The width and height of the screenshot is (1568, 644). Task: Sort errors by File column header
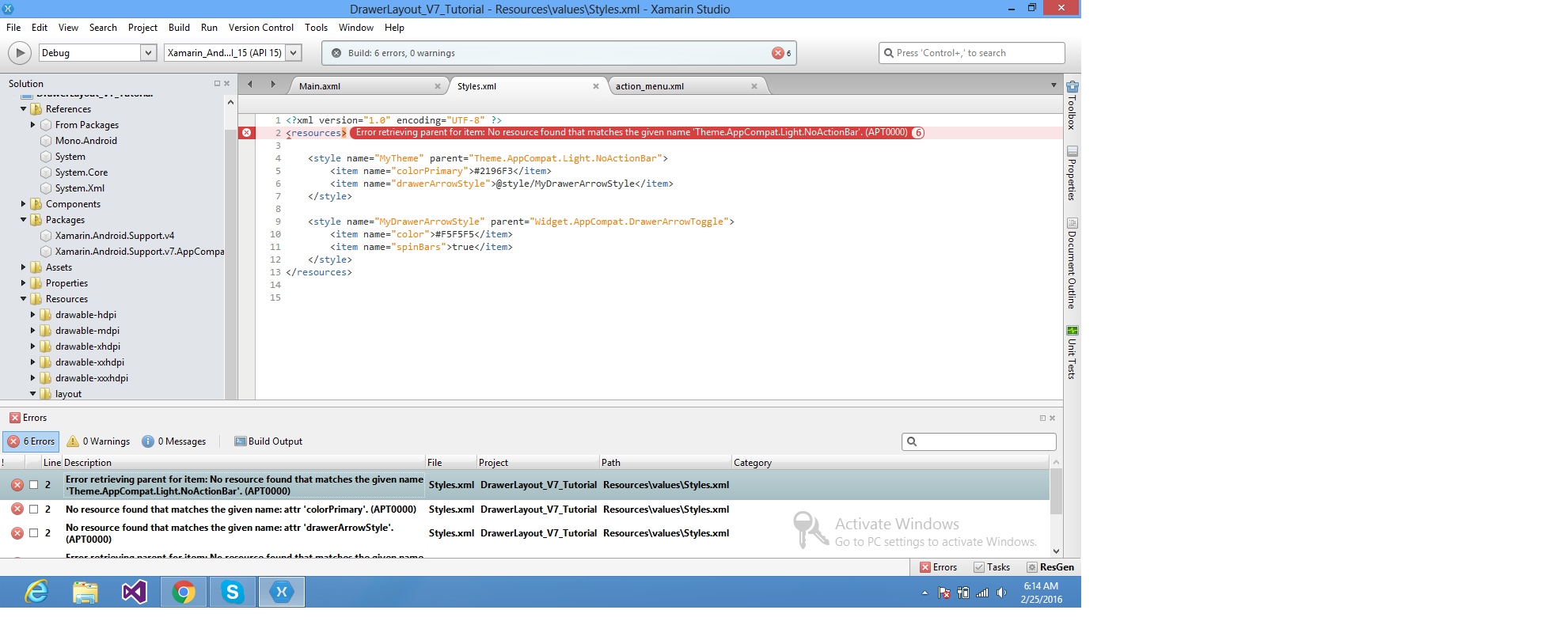[x=451, y=463]
